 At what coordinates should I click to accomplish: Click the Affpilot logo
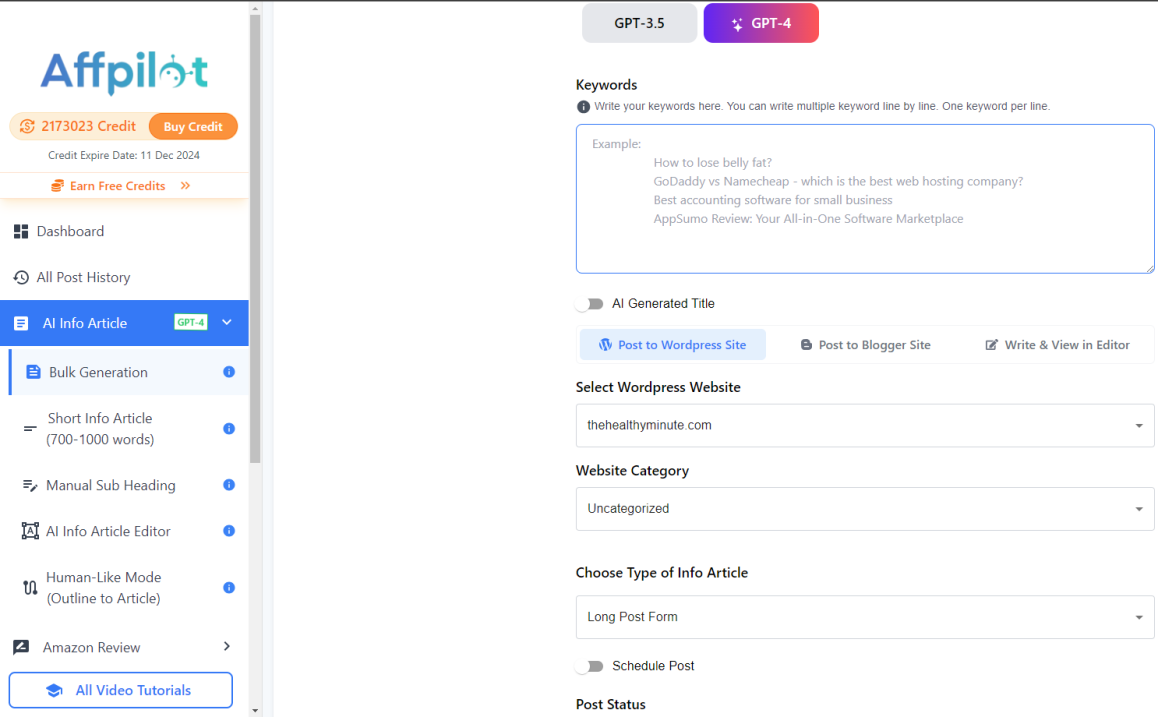tap(124, 72)
